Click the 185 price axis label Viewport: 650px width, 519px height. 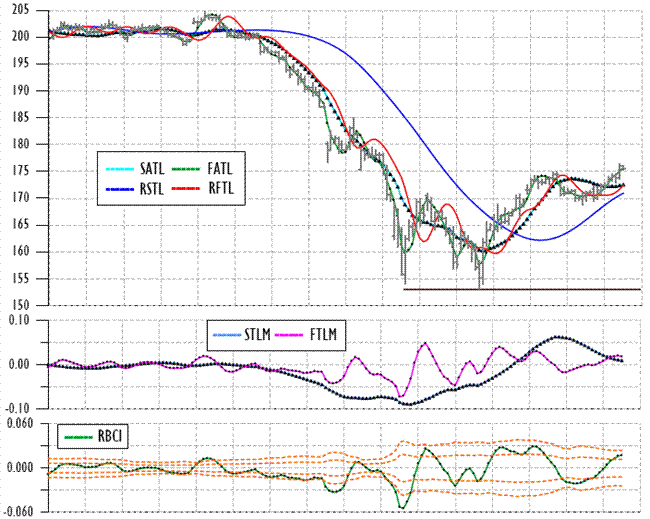point(21,117)
